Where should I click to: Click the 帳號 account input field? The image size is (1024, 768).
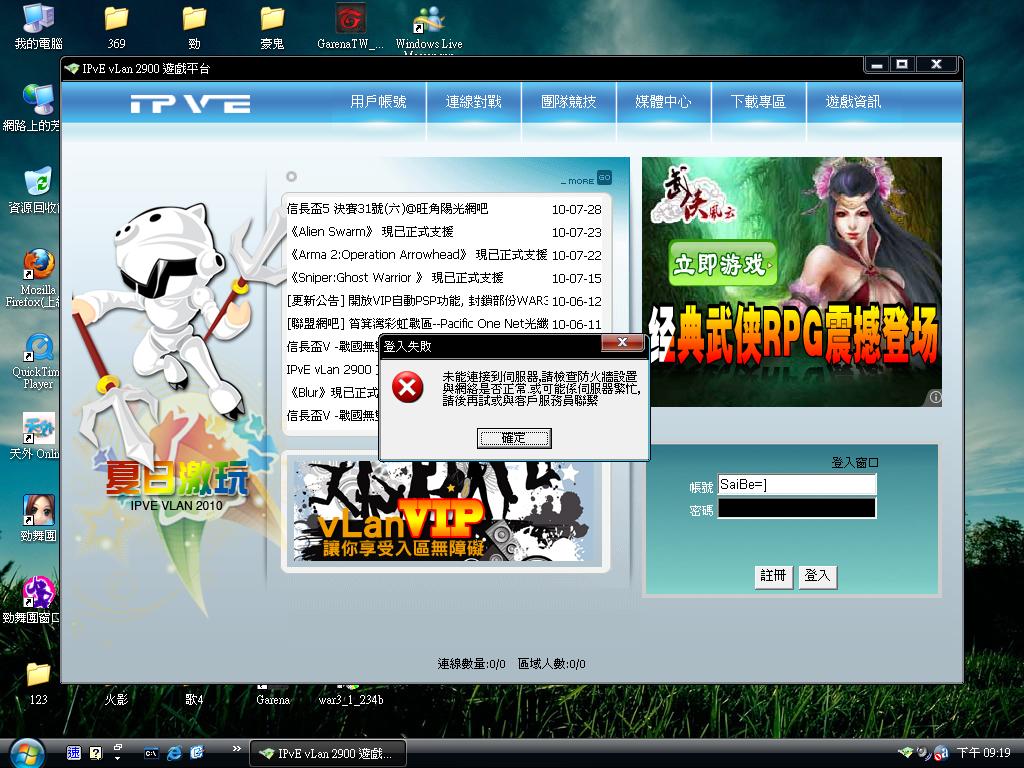coord(796,485)
